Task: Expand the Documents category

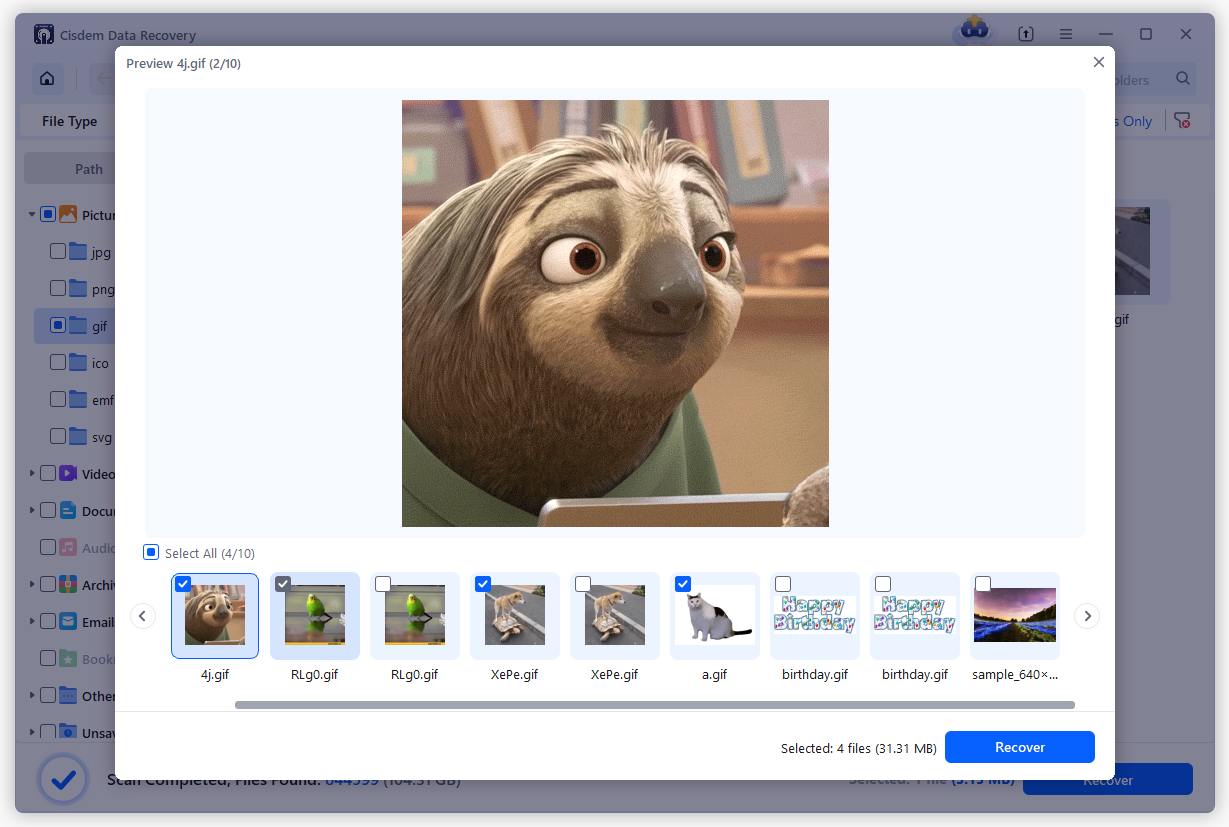Action: (x=31, y=510)
